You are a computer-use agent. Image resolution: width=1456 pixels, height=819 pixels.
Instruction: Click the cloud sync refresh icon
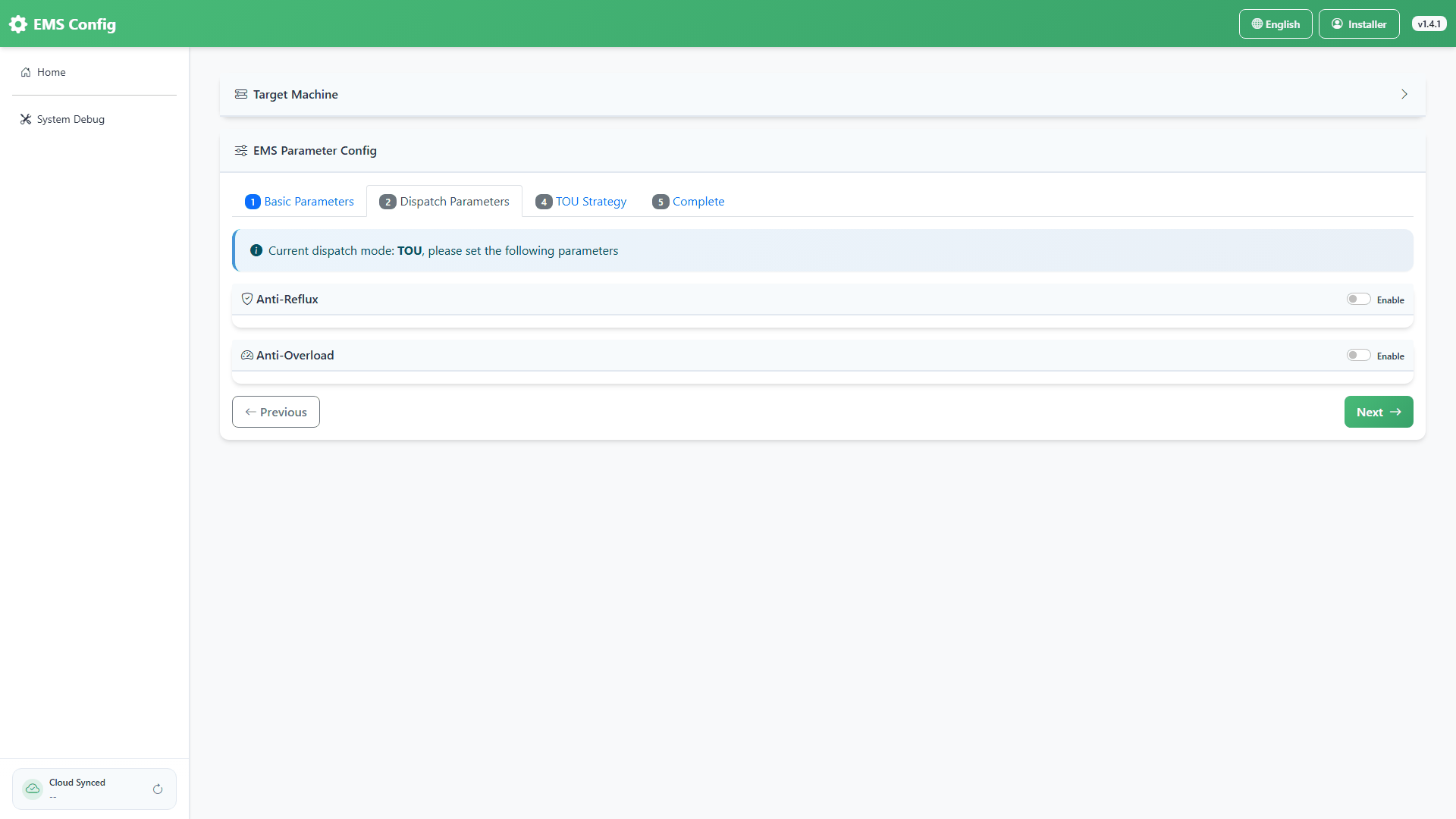click(x=158, y=789)
